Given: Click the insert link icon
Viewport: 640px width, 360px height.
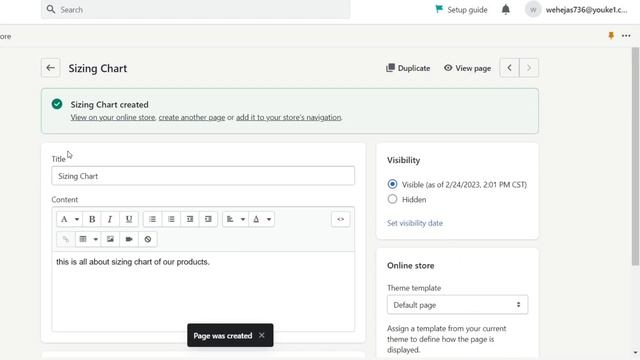Looking at the screenshot, I should (x=65, y=239).
